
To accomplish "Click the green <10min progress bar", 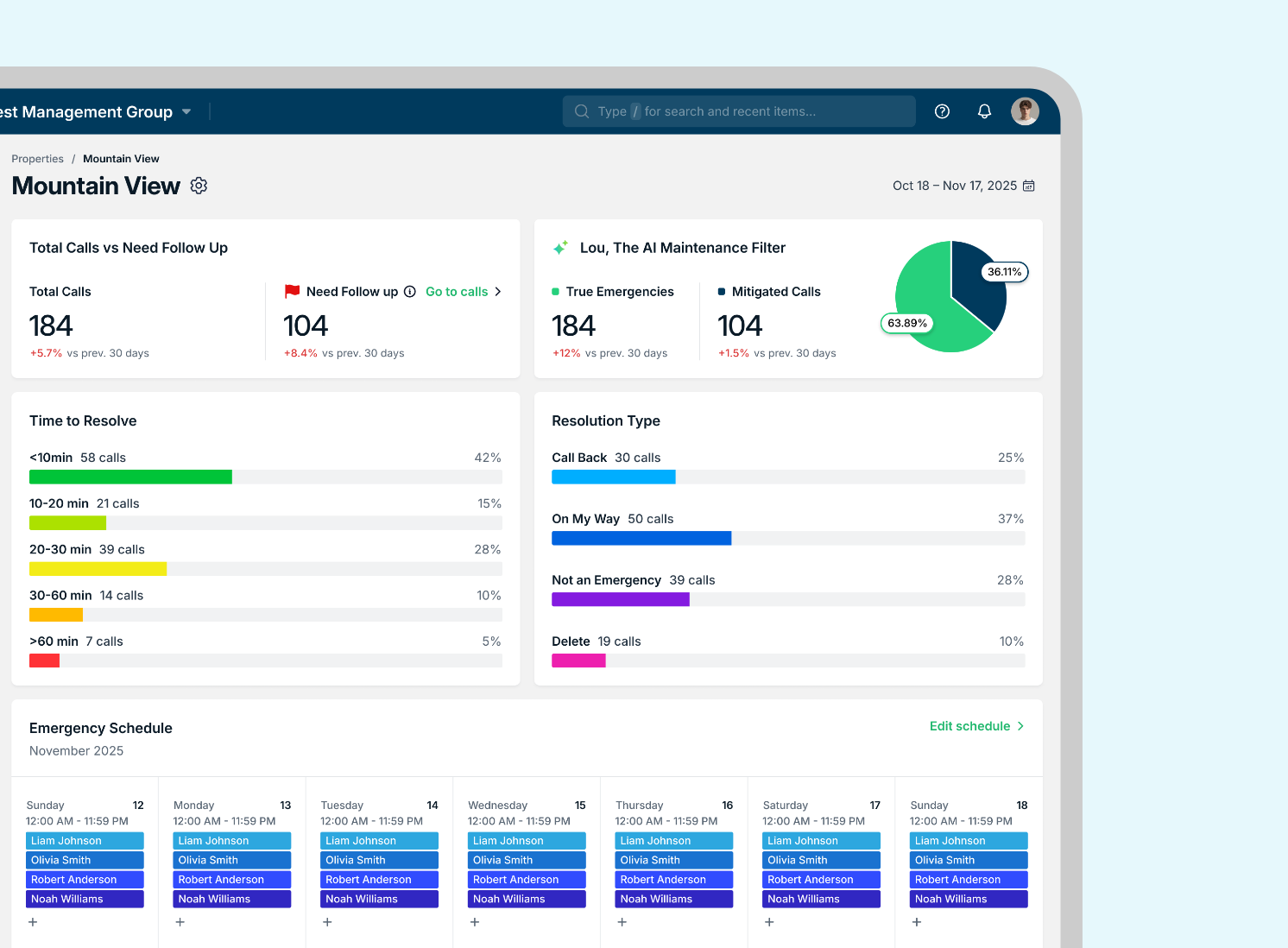I will (x=130, y=477).
